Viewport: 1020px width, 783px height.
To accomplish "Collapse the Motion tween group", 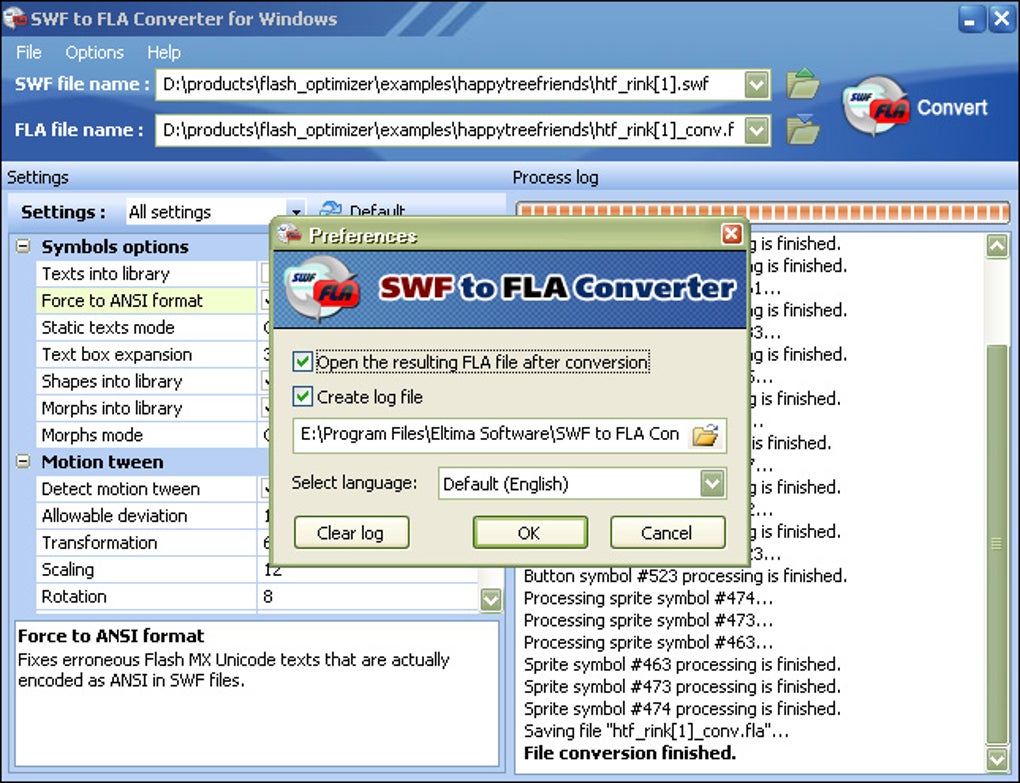I will click(x=23, y=462).
